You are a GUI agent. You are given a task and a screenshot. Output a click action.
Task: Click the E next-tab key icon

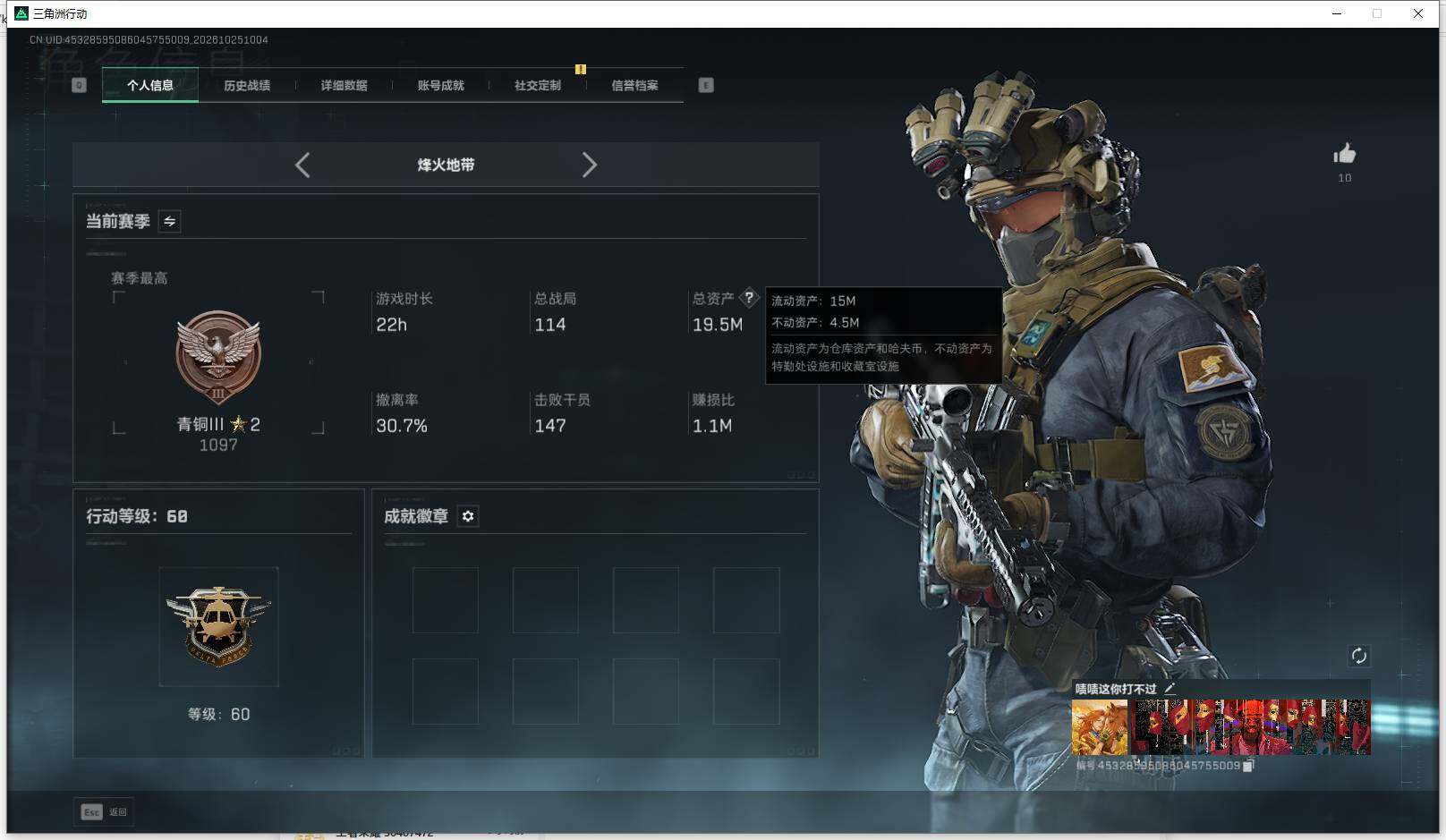click(x=706, y=85)
